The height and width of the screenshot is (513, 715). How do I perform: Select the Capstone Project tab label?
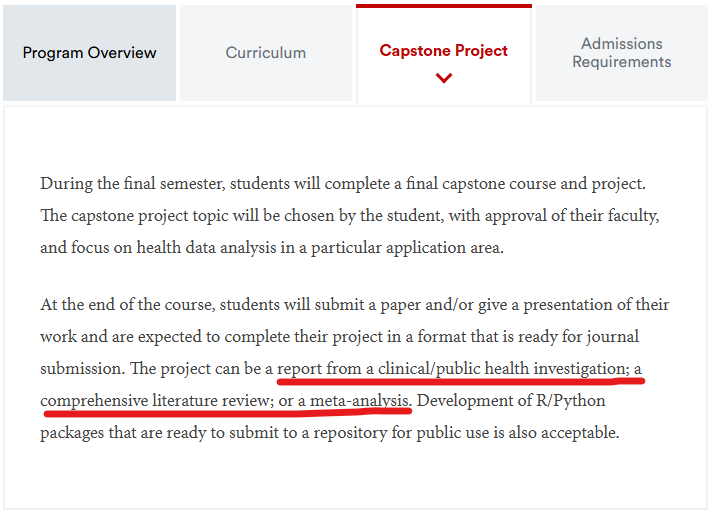[x=443, y=51]
